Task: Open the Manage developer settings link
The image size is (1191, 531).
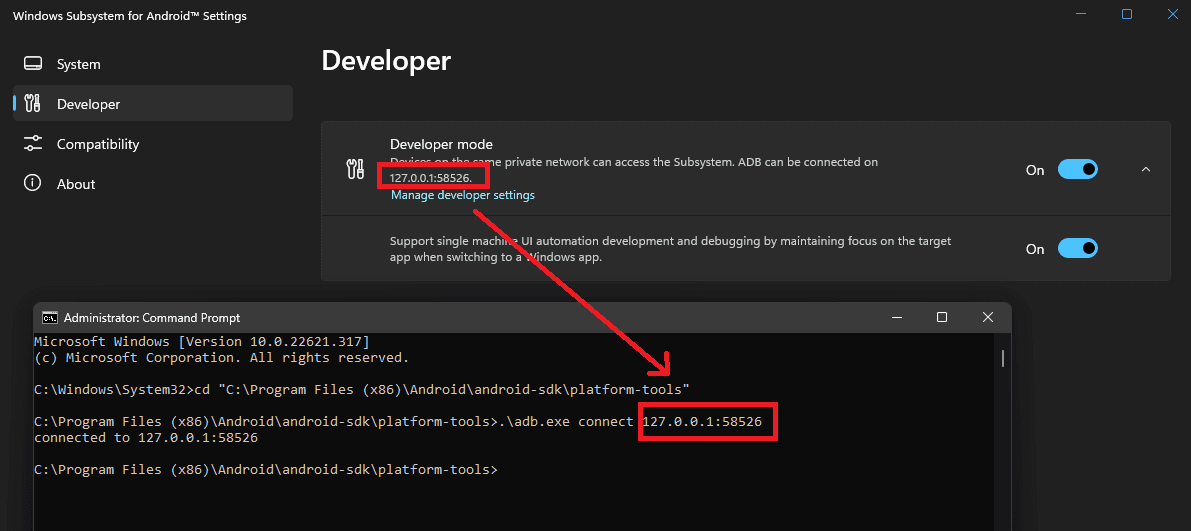Action: pos(463,195)
